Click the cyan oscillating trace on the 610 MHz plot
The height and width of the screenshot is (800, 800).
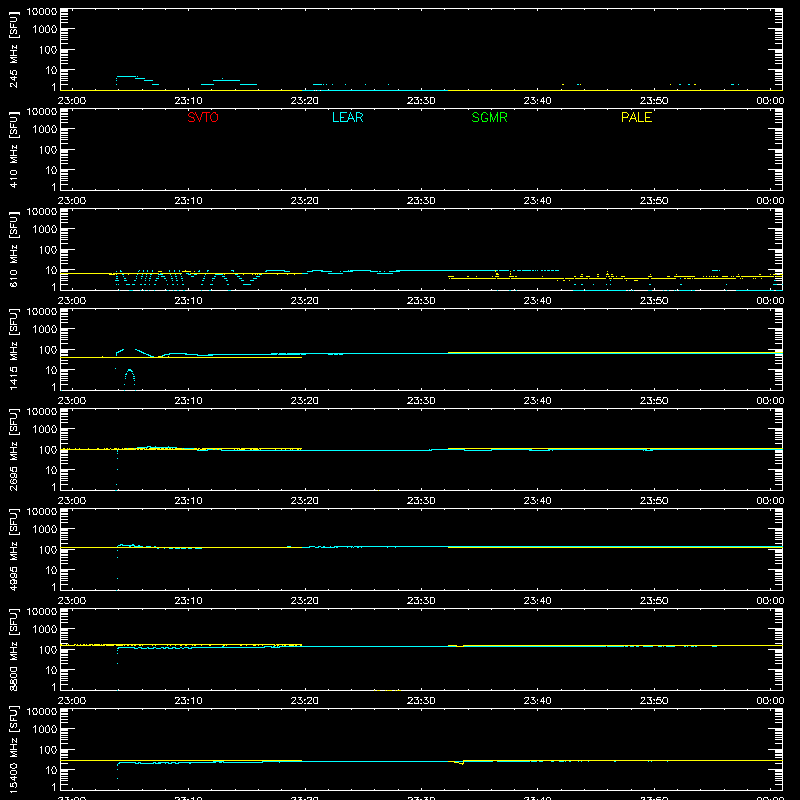tap(189, 278)
